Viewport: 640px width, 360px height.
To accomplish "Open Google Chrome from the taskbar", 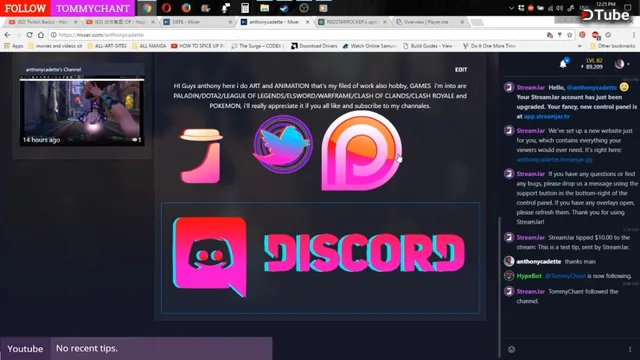I will pyautogui.click(x=147, y=8).
